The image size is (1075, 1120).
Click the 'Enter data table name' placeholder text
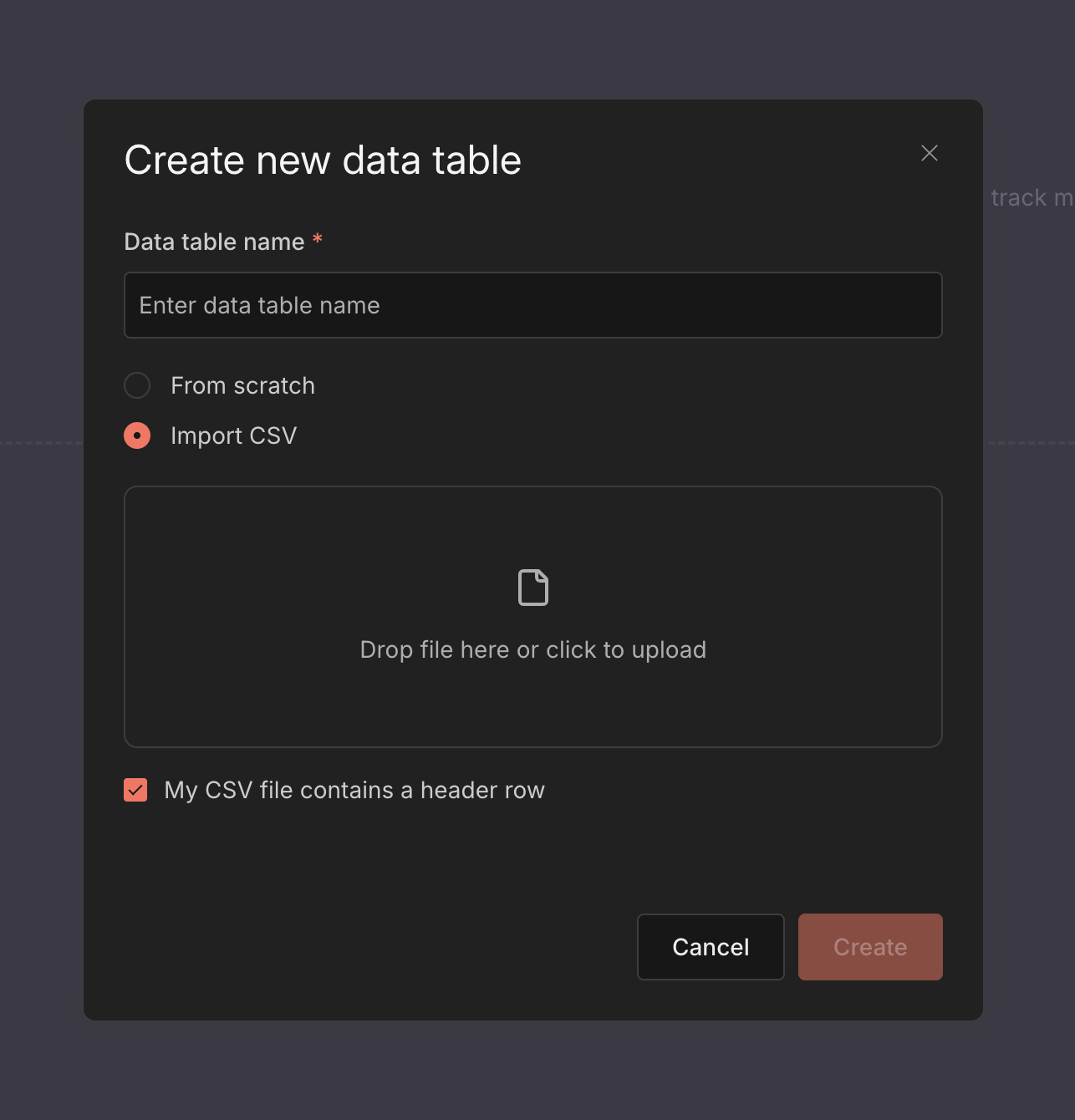pyautogui.click(x=259, y=305)
